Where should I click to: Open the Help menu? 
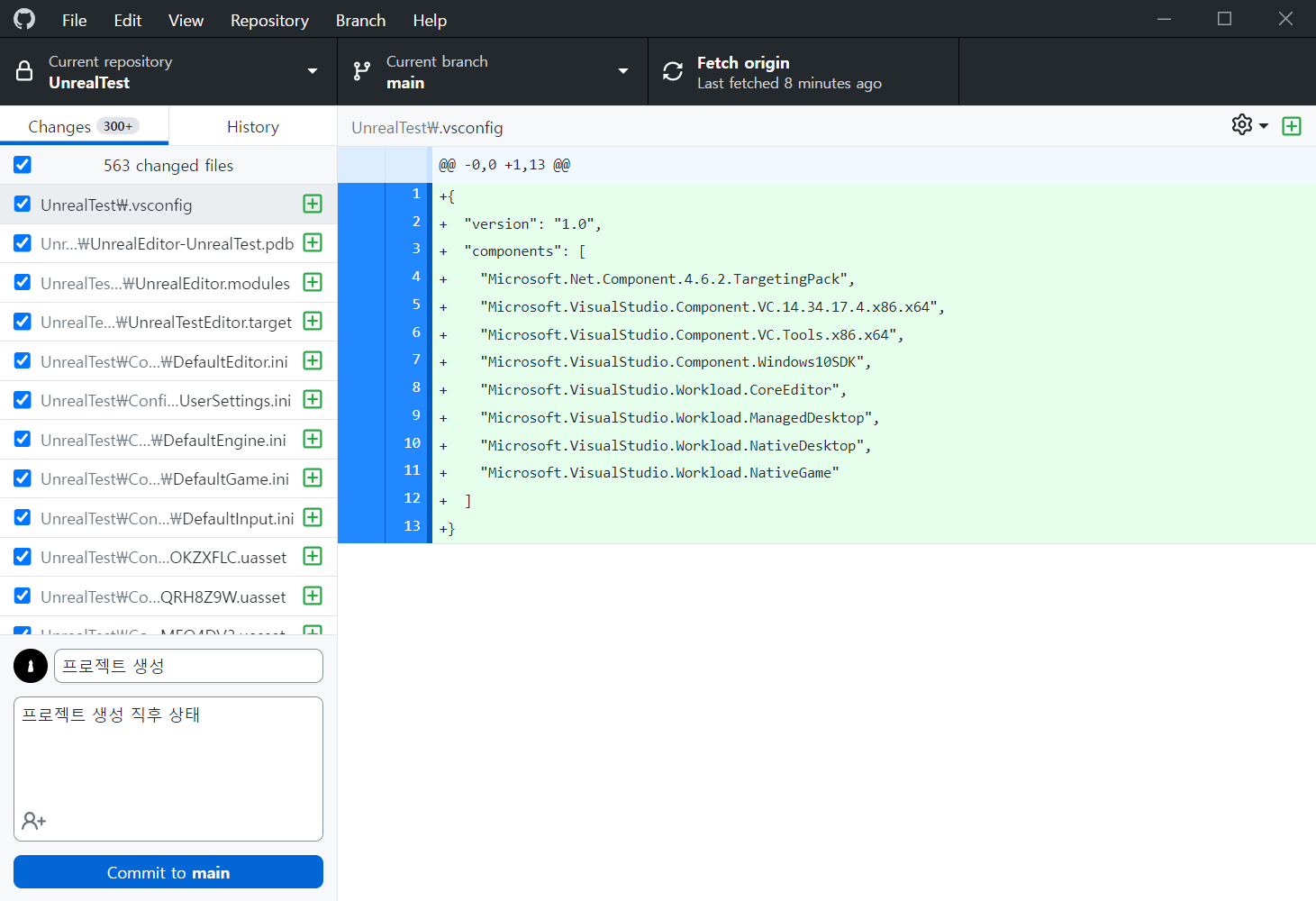430,20
